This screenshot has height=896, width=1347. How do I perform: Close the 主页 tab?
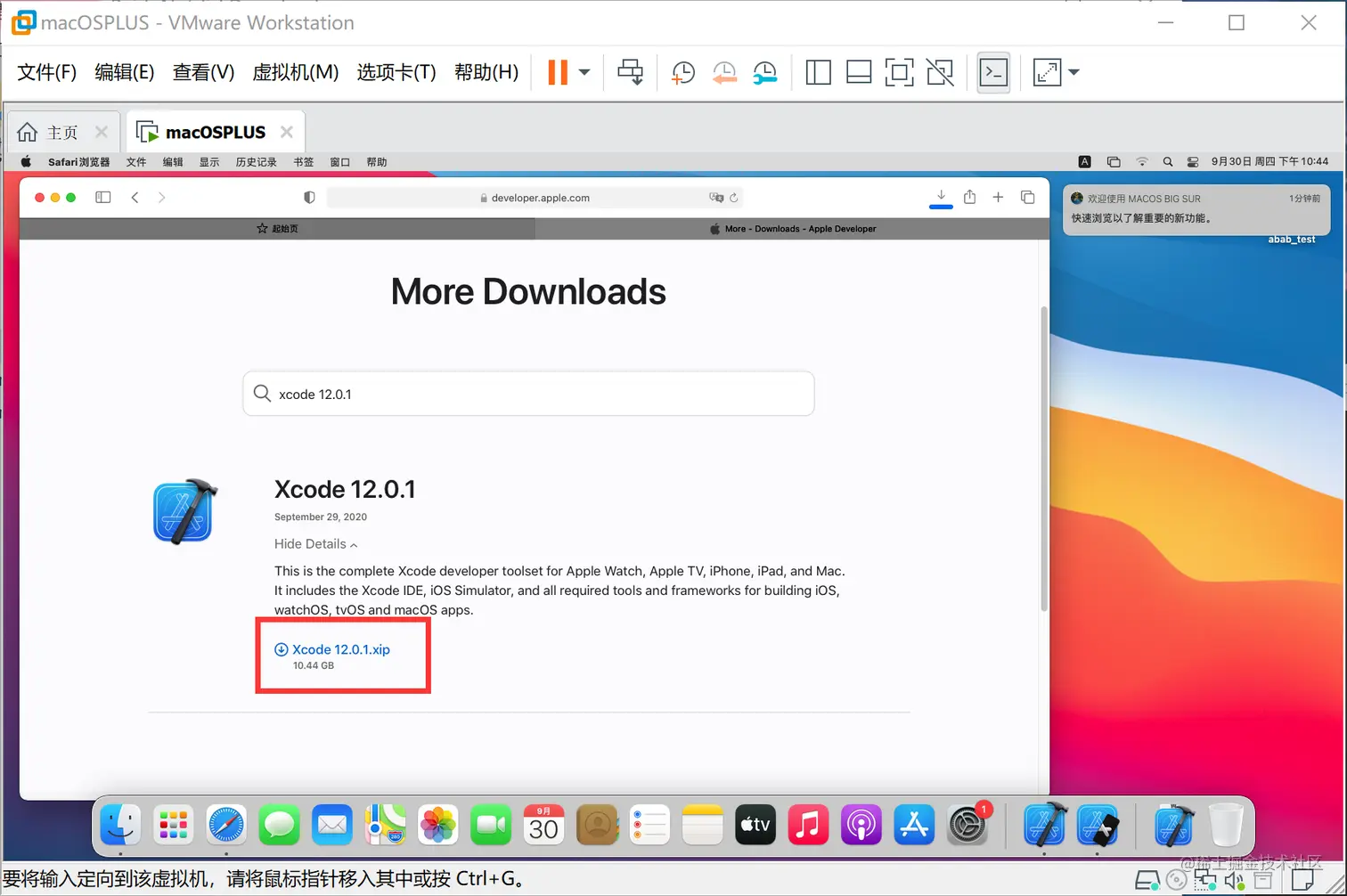pos(102,133)
